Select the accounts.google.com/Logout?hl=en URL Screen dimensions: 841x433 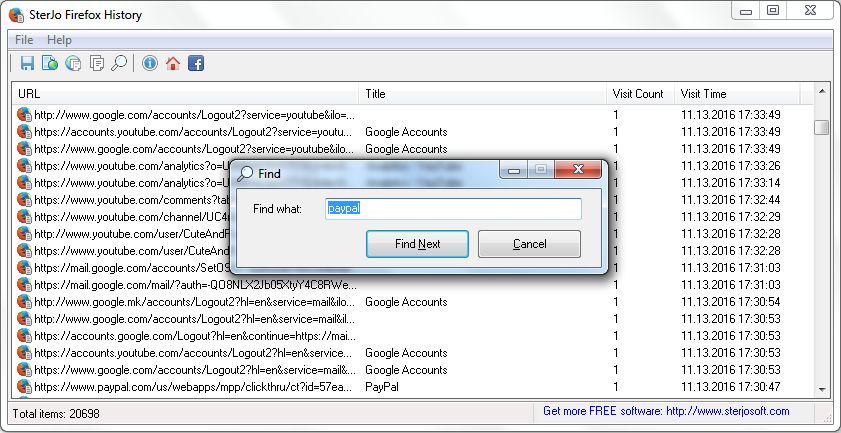tap(195, 336)
